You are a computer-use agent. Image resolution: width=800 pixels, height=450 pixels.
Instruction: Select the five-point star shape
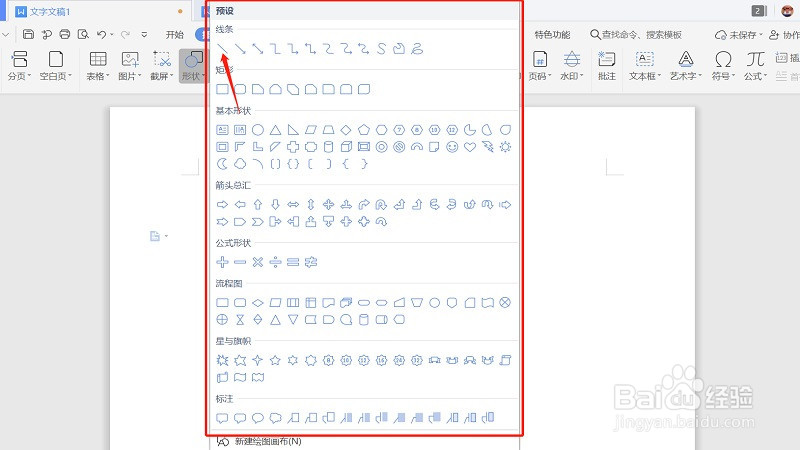click(276, 361)
